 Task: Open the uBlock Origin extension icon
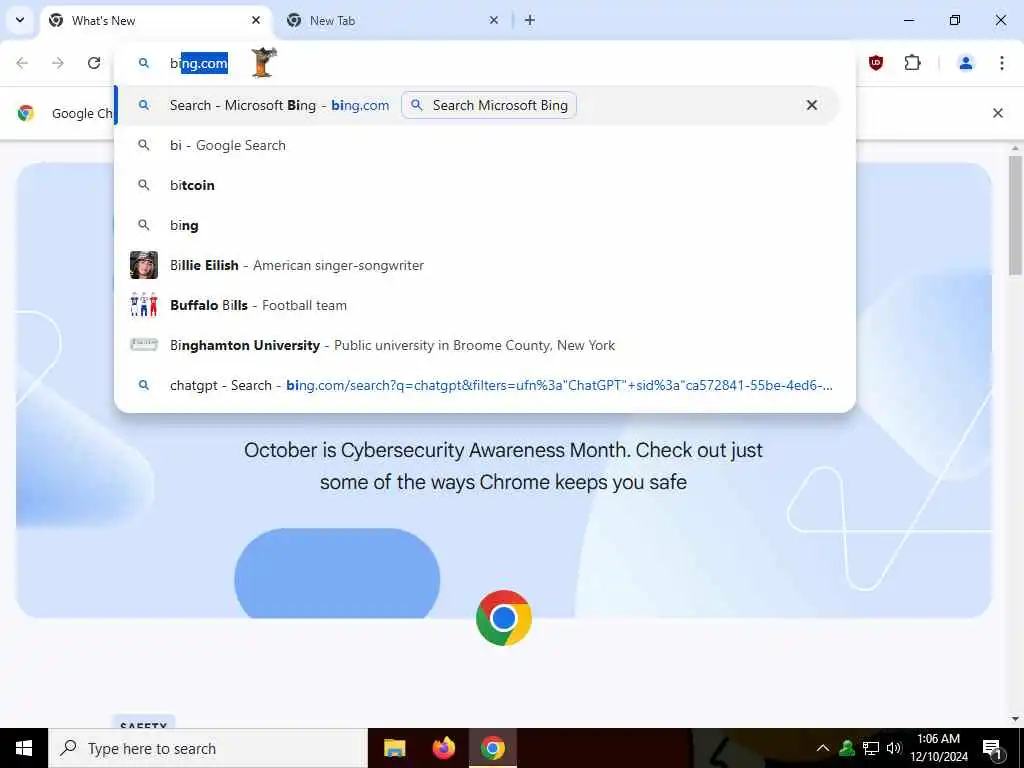[x=876, y=63]
